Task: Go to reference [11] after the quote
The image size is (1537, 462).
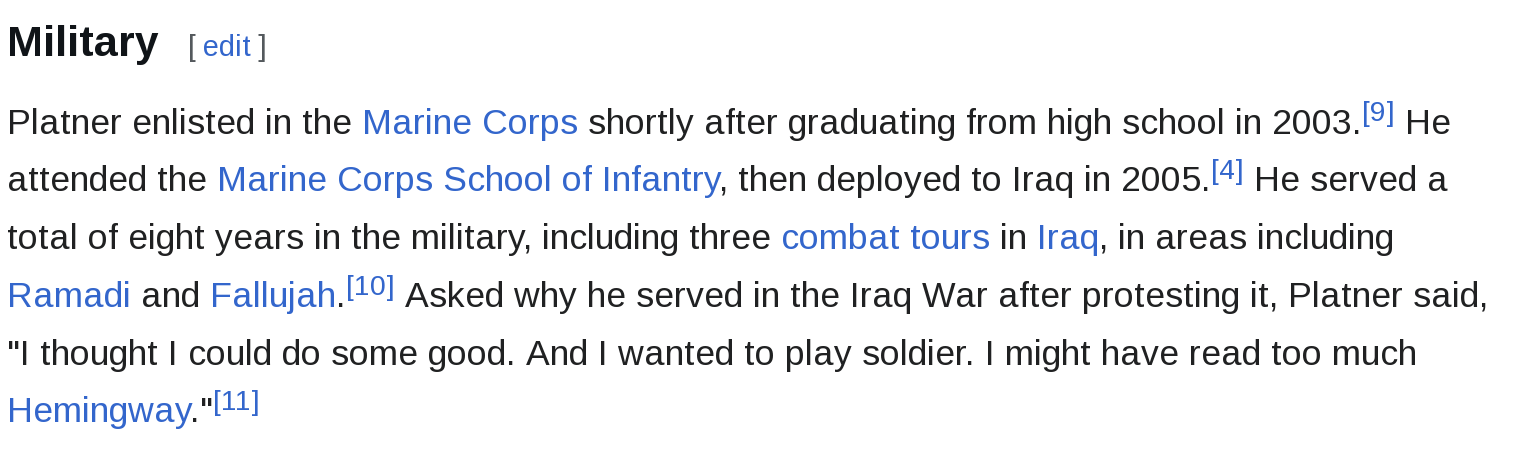Action: point(236,402)
